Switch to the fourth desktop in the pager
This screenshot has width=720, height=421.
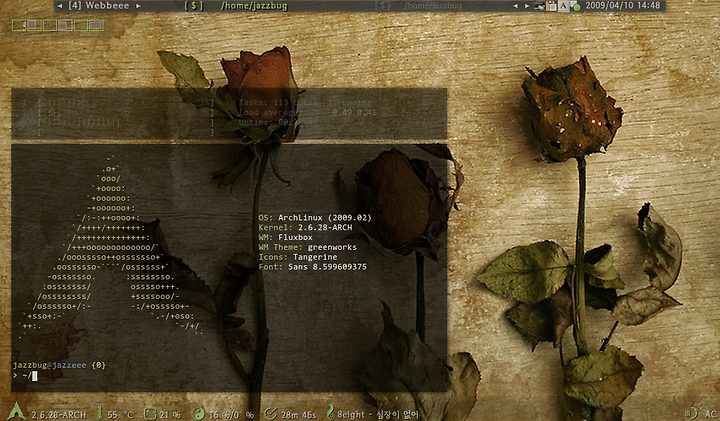pos(65,25)
